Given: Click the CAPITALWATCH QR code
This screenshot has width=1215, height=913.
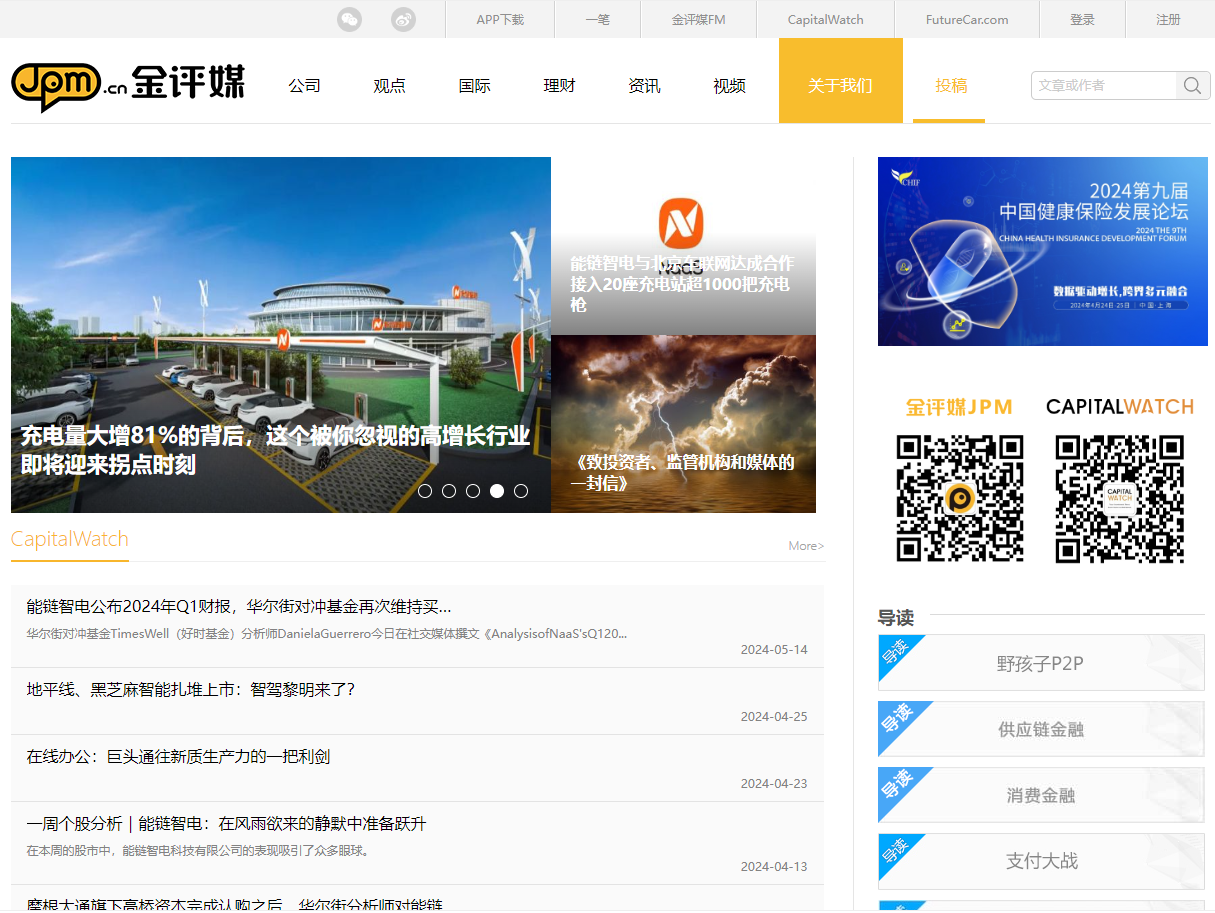Looking at the screenshot, I should pos(1120,498).
